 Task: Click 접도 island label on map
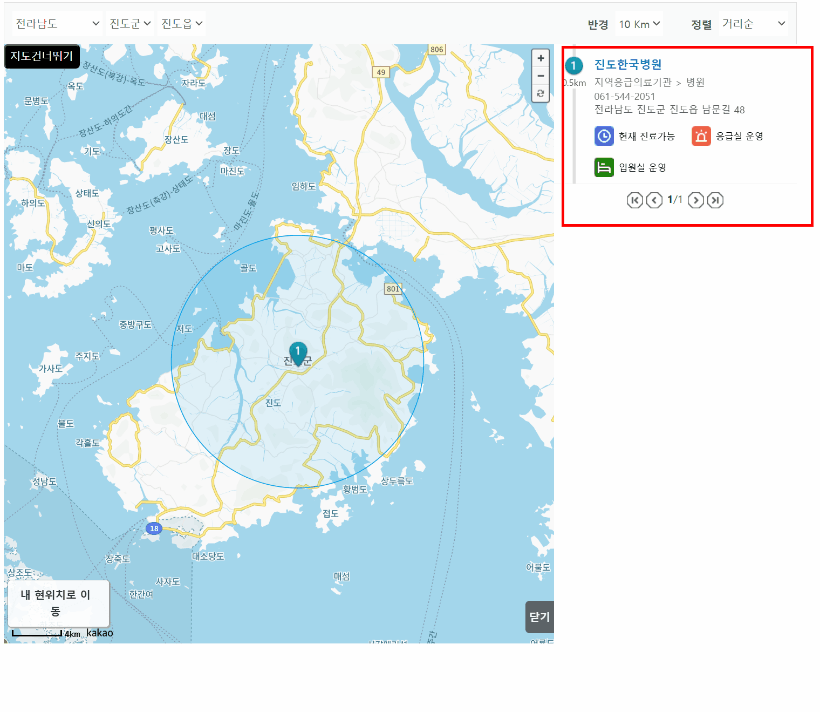330,514
